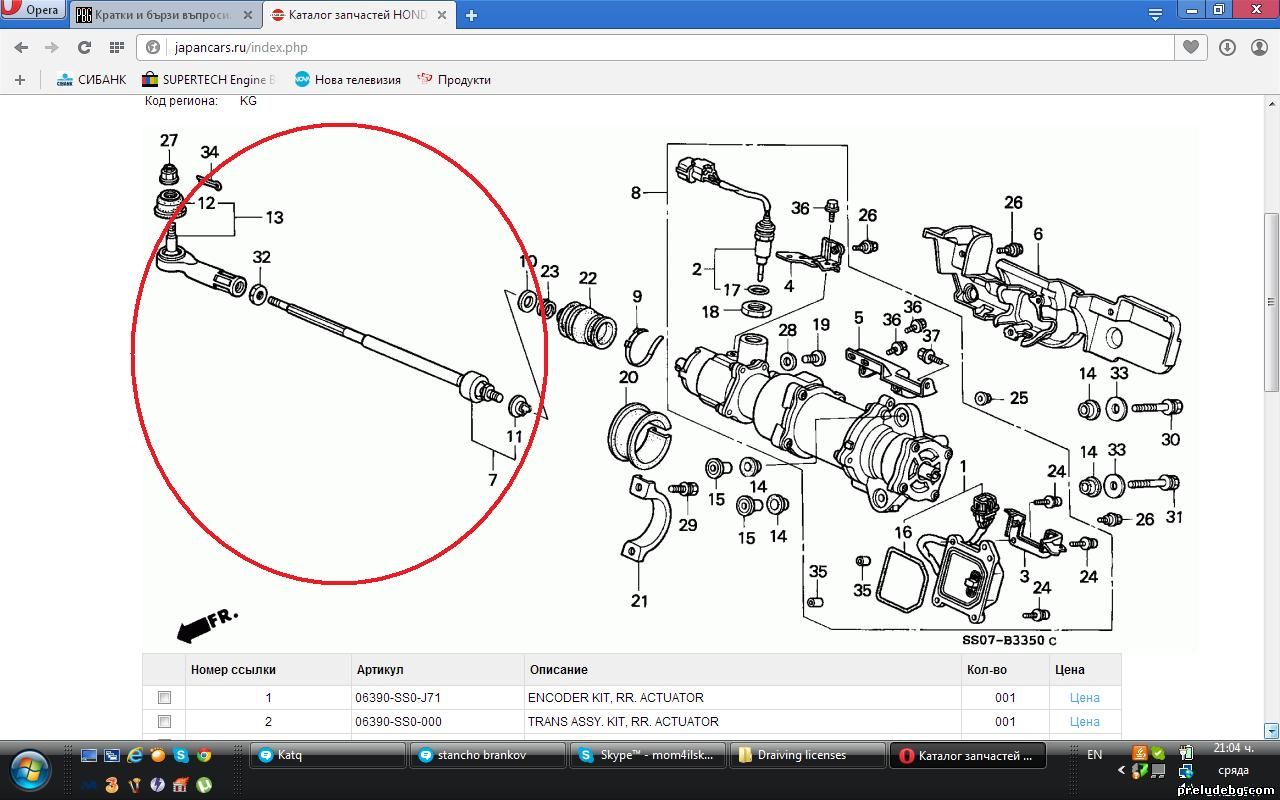
Task: Open the Speed Dial grid icon
Action: [117, 47]
